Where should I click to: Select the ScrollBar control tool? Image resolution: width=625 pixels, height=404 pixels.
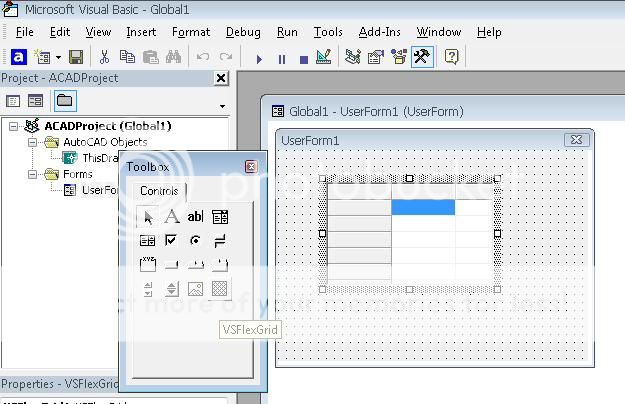pos(148,289)
